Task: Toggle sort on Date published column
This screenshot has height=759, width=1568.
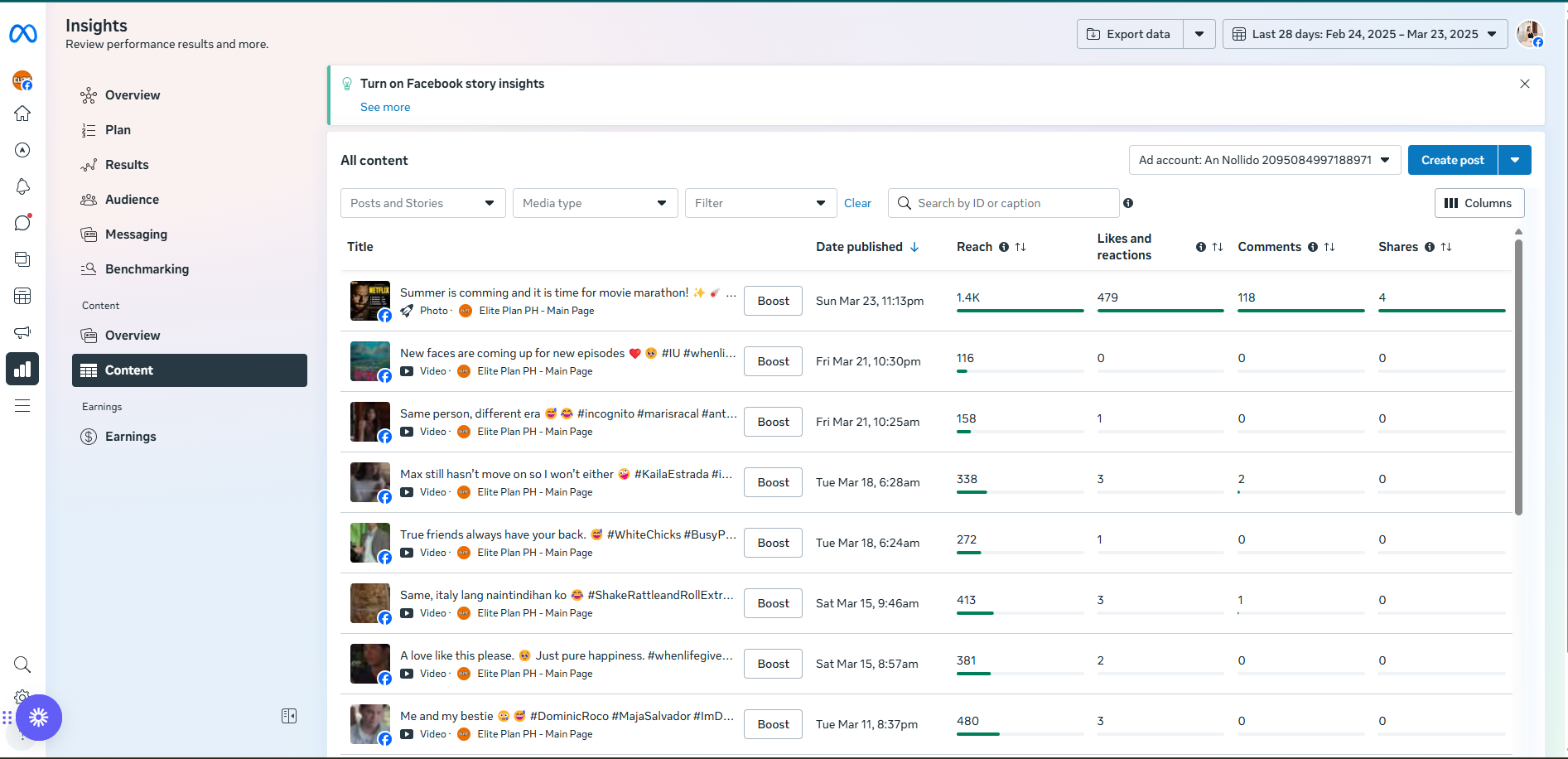Action: click(x=914, y=247)
